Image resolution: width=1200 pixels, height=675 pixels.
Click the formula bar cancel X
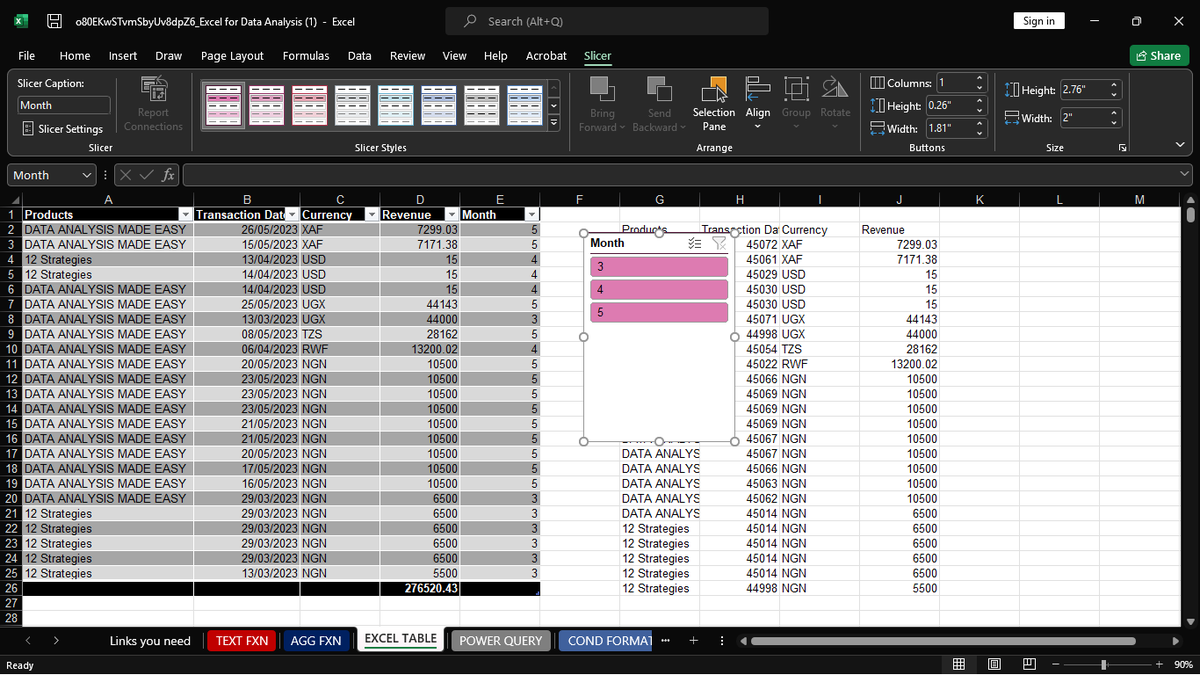coord(126,175)
